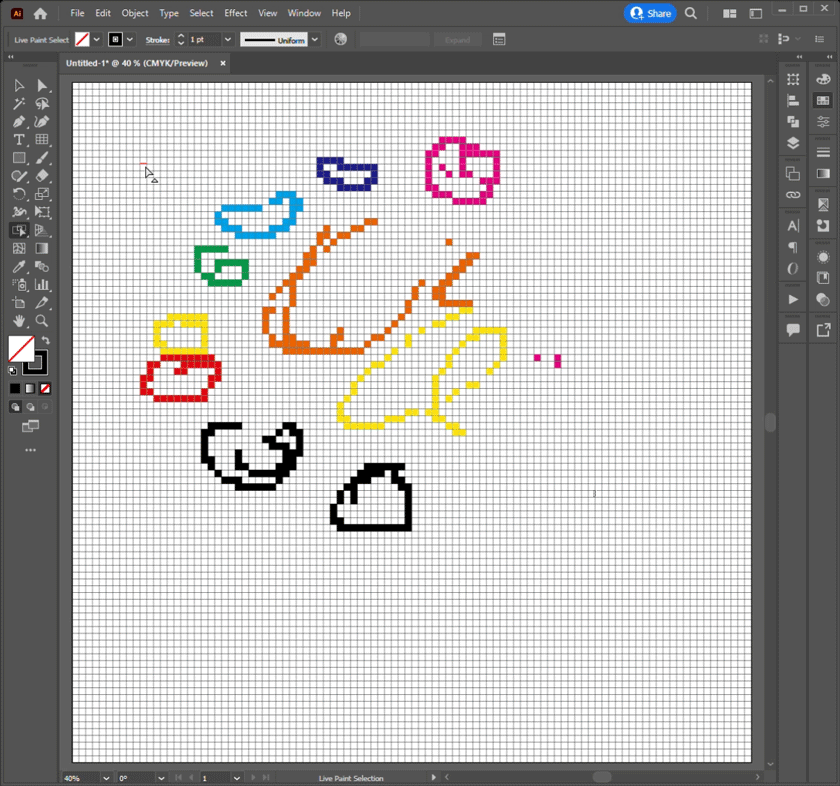
Task: Click the Share button
Action: (650, 13)
